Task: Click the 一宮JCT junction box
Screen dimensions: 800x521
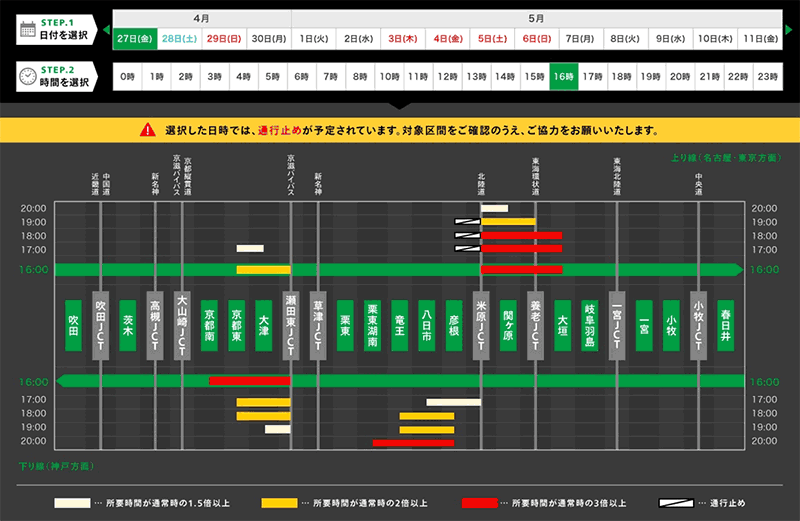Action: point(617,326)
